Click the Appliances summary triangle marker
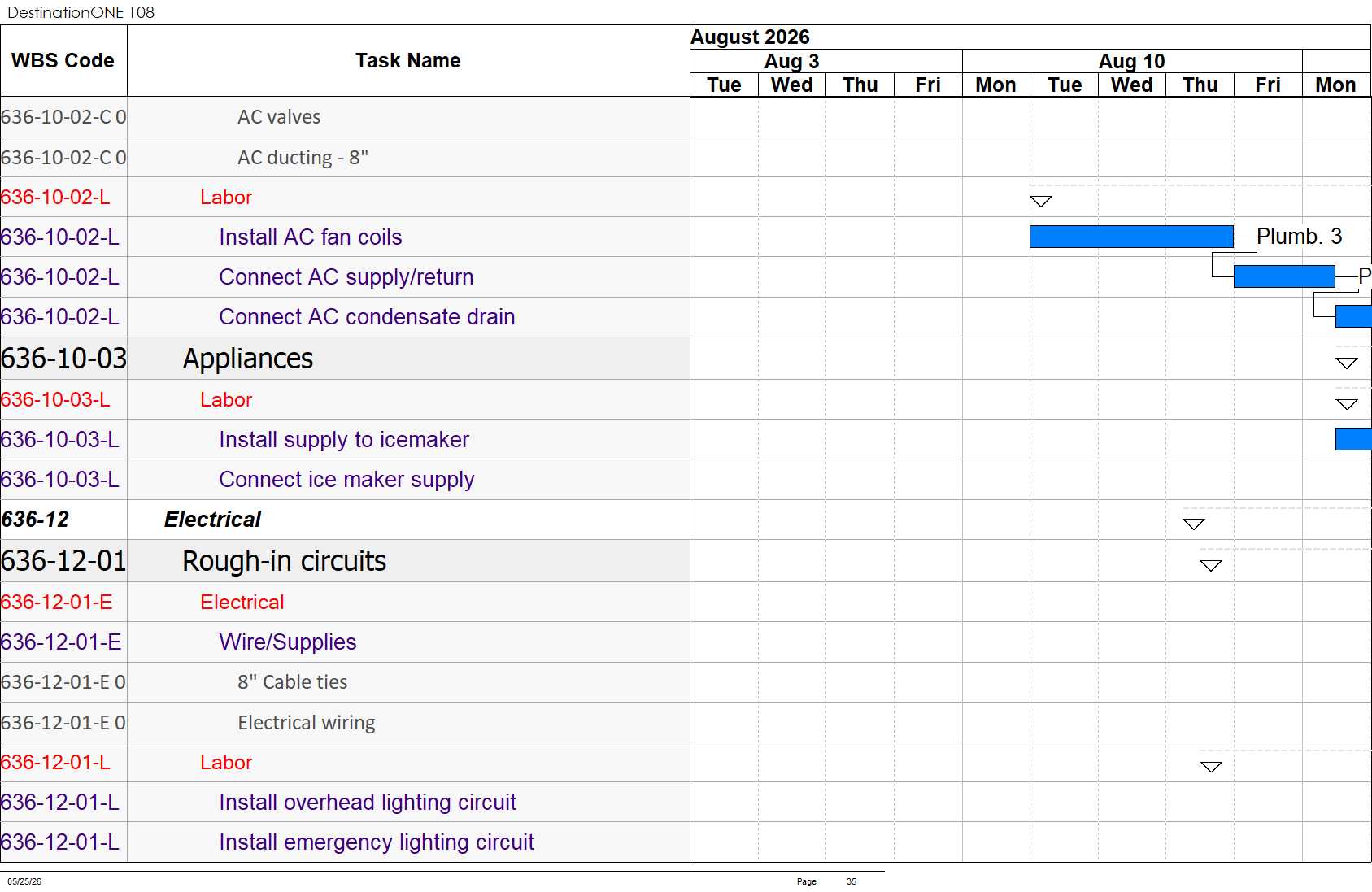Screen dimensions: 1372x892 pos(1347,363)
